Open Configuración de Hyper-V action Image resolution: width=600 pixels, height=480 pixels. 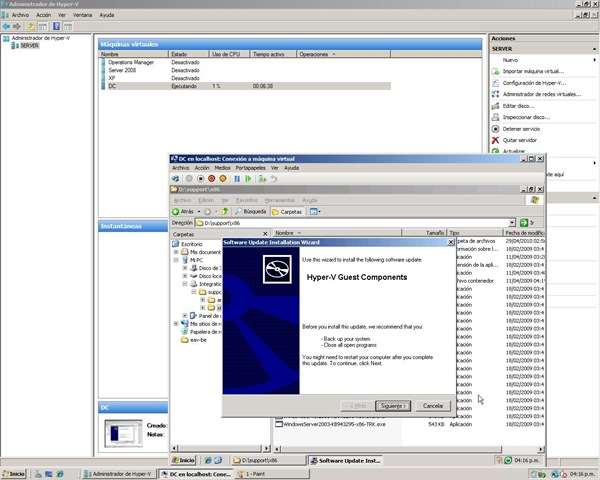[534, 83]
